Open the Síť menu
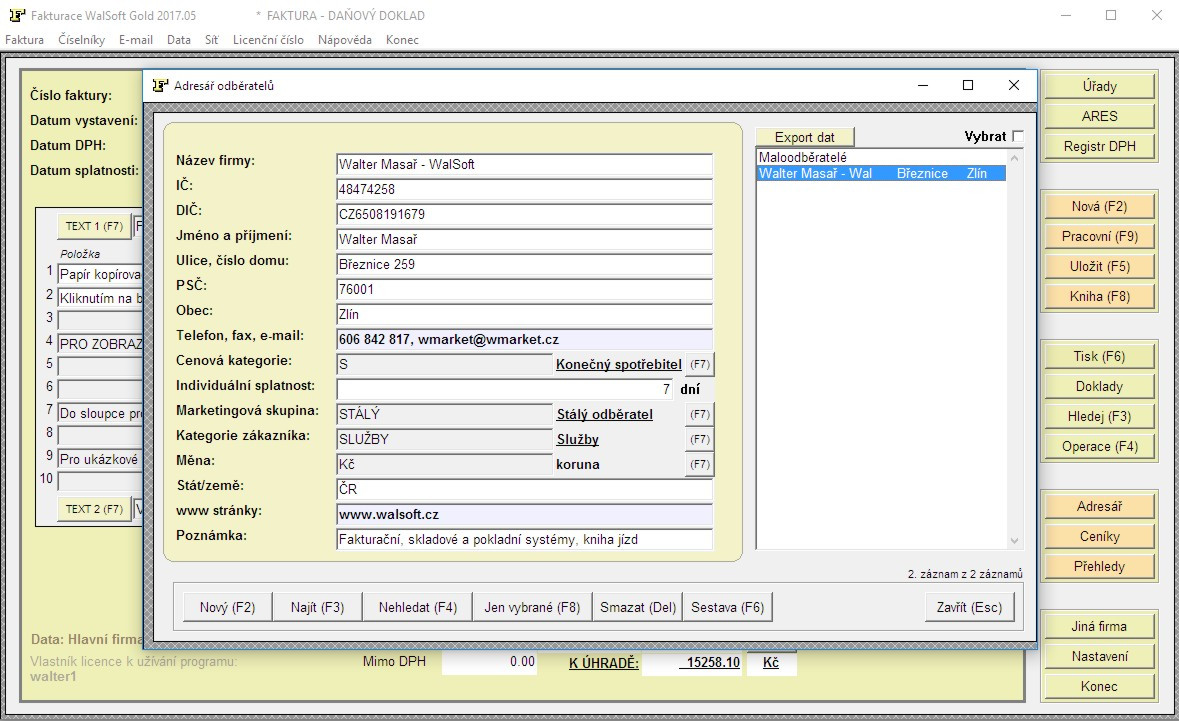Screen dimensions: 1179x721 [x=211, y=40]
